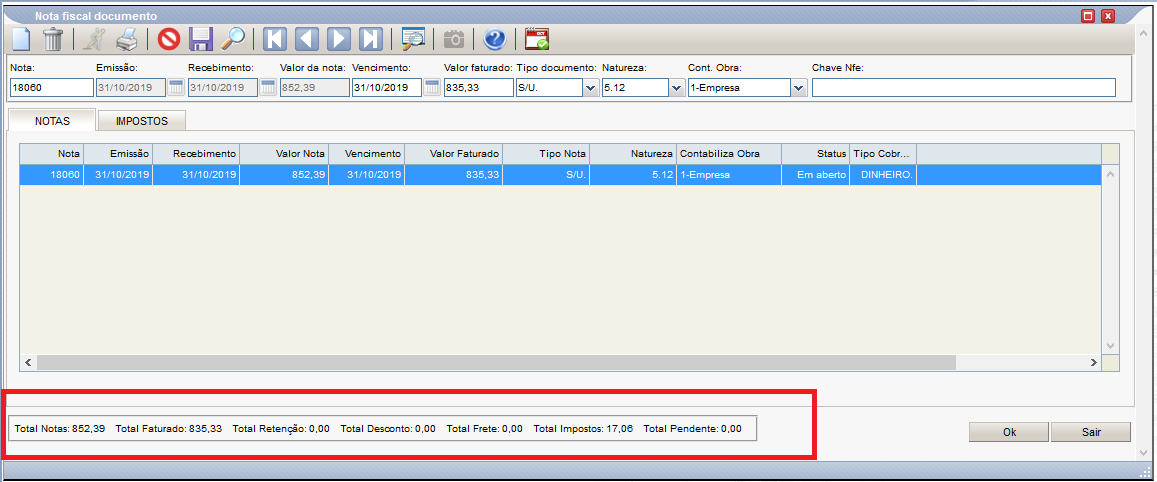The height and width of the screenshot is (482, 1157).
Task: Expand Natureza dropdown showing 5.12
Action: click(677, 88)
